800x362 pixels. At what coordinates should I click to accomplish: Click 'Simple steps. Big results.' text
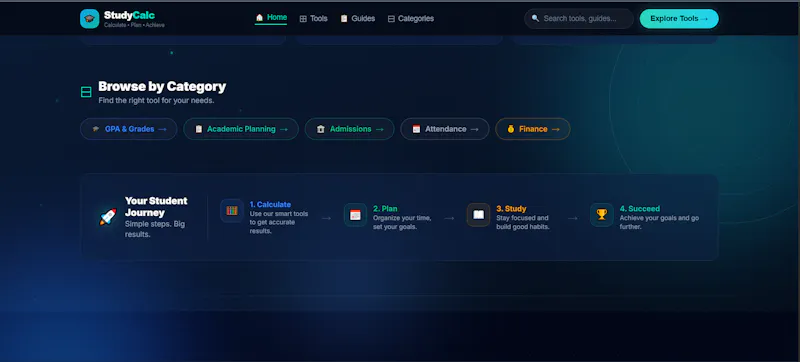click(155, 229)
